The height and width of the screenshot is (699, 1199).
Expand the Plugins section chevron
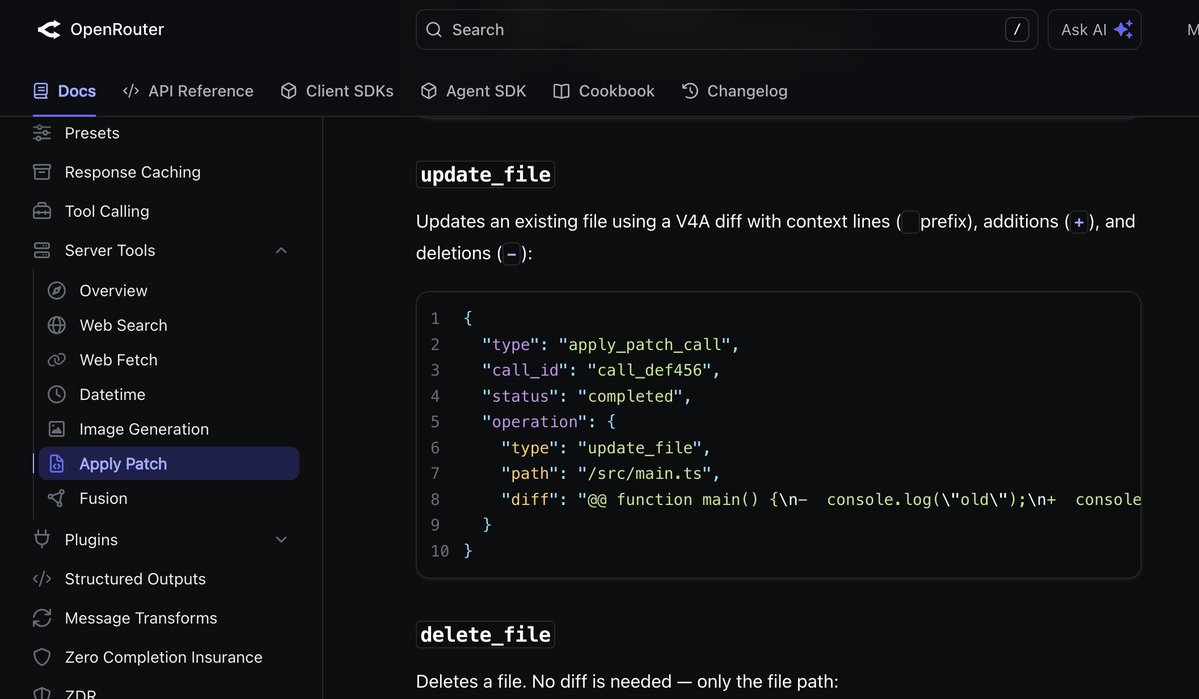point(281,539)
